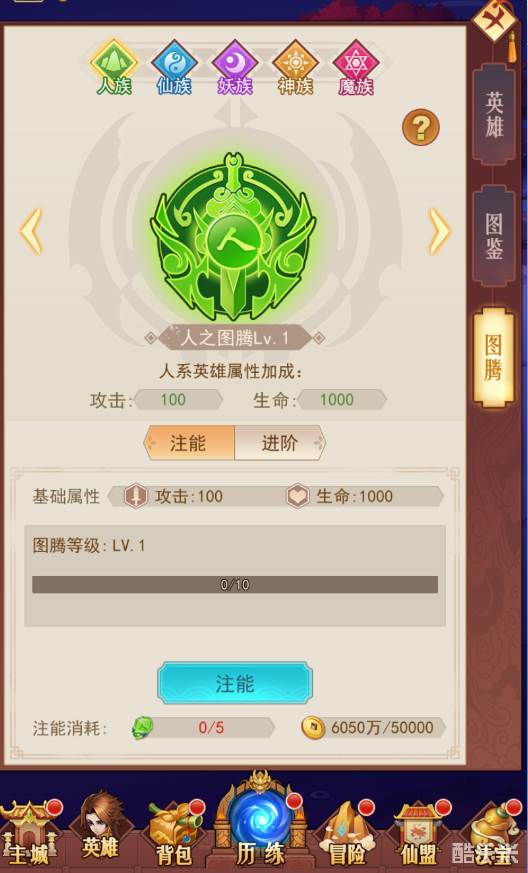Show next totem with right arrow
Image resolution: width=528 pixels, height=873 pixels.
coord(439,231)
